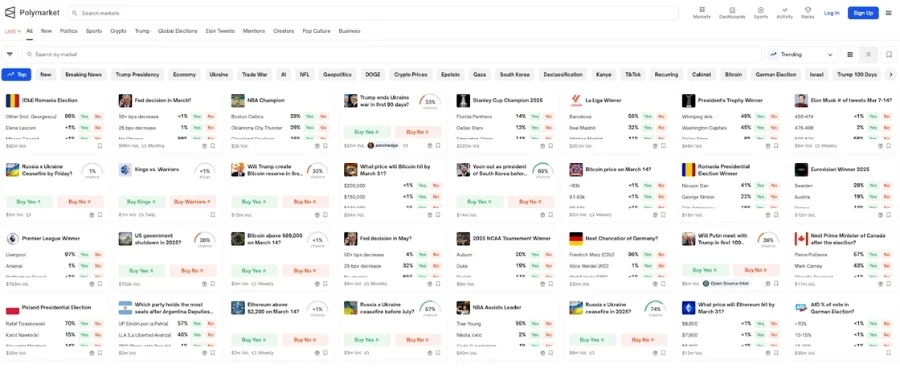Open the Politics tab
This screenshot has height=370, width=900.
point(69,31)
